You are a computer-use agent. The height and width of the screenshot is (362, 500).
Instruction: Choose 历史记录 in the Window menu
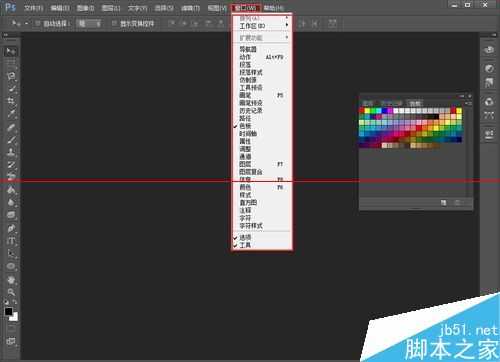click(262, 111)
